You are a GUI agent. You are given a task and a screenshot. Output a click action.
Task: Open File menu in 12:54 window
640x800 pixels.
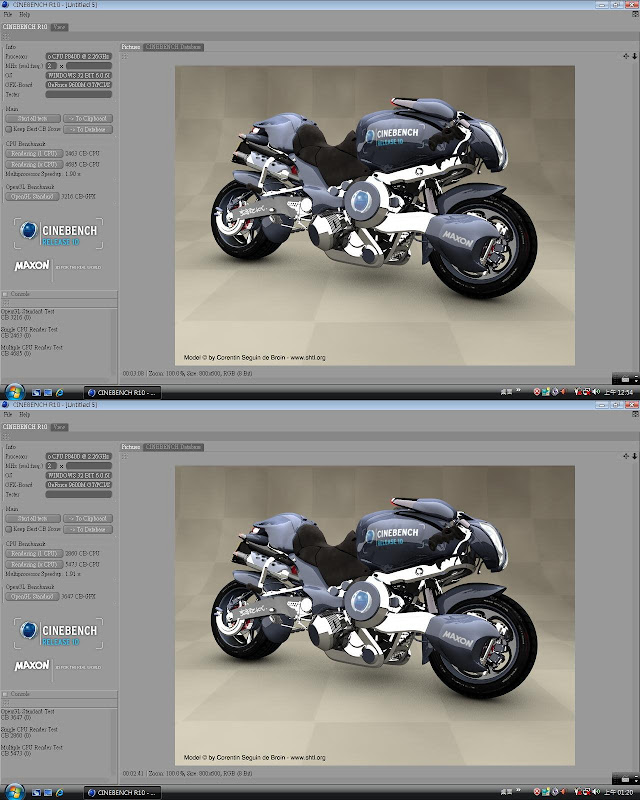coord(8,15)
